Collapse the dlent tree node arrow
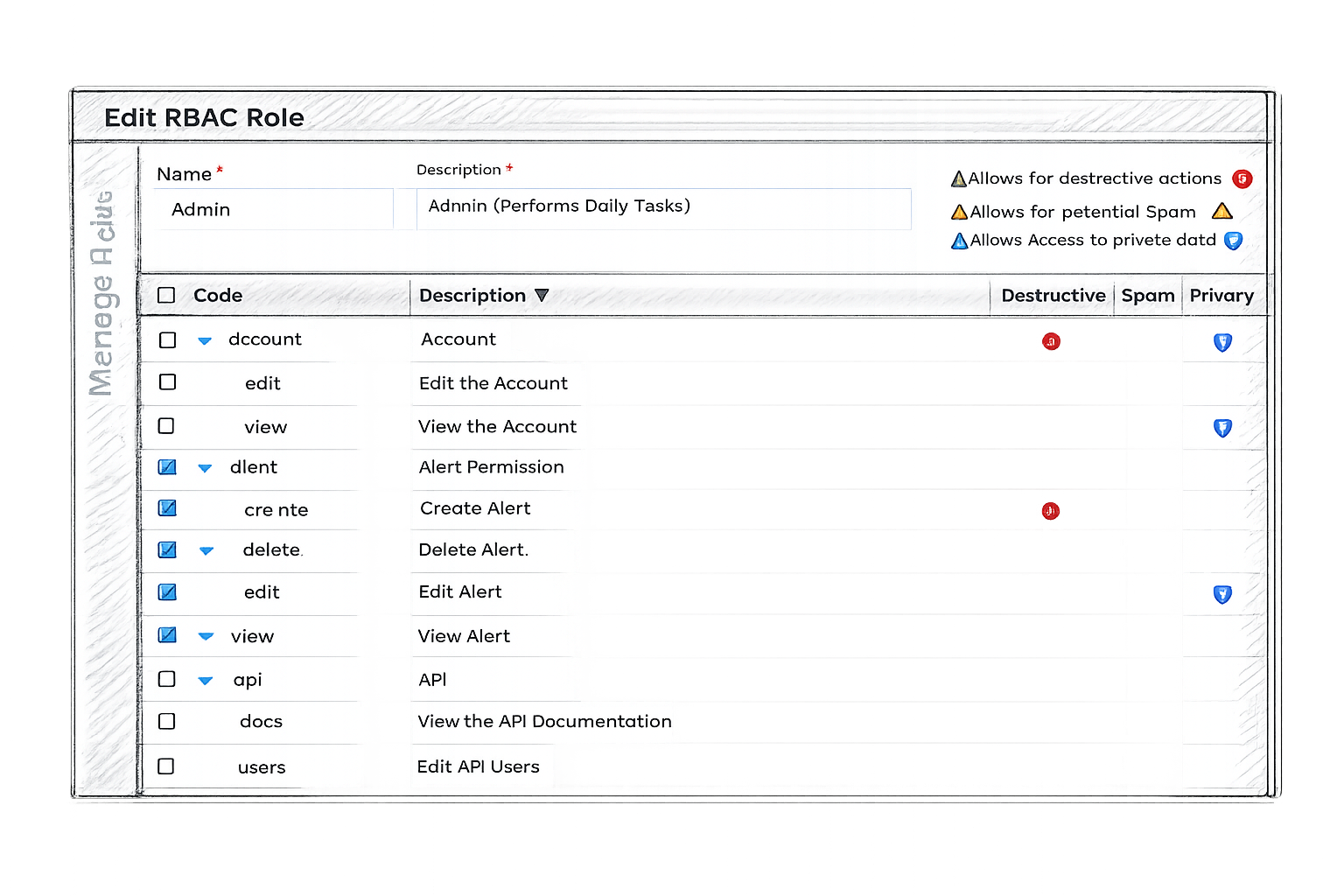The image size is (1344, 896). click(x=205, y=468)
